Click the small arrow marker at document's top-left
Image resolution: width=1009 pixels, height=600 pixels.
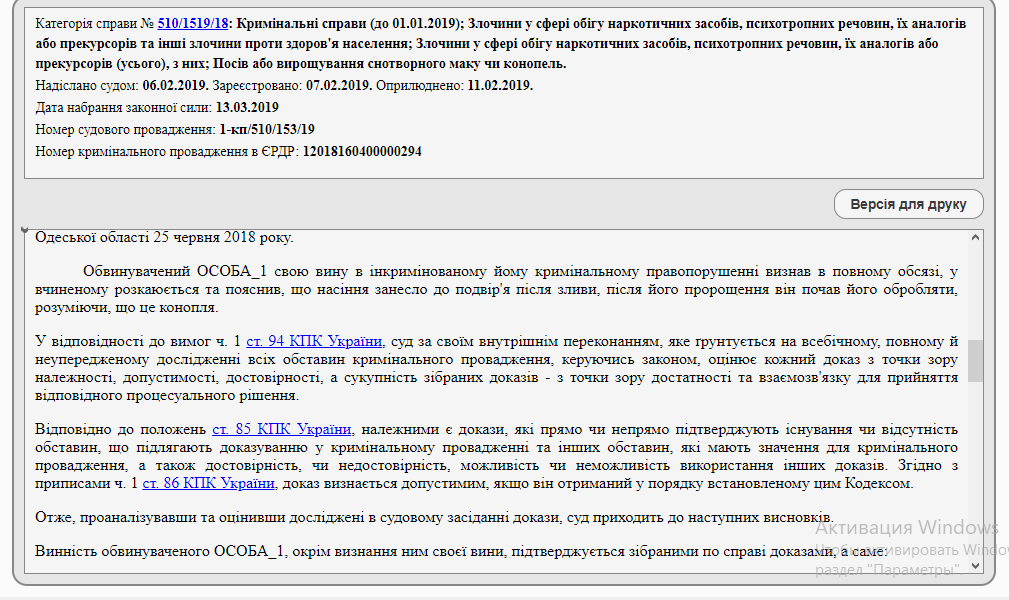pyautogui.click(x=26, y=231)
